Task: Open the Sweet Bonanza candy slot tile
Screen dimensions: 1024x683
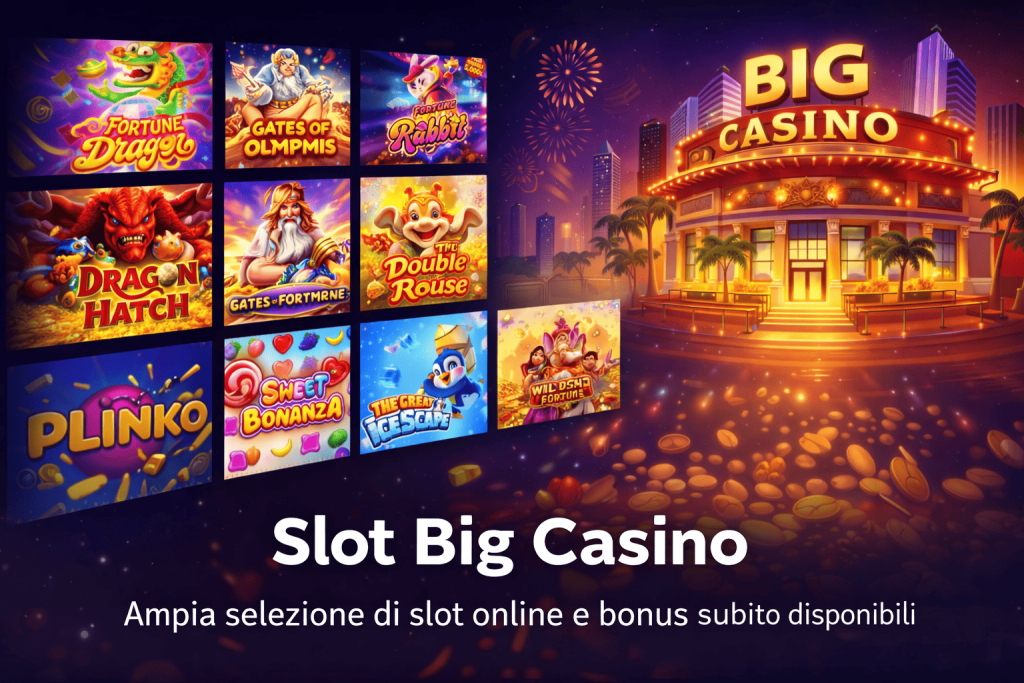Action: pos(287,402)
